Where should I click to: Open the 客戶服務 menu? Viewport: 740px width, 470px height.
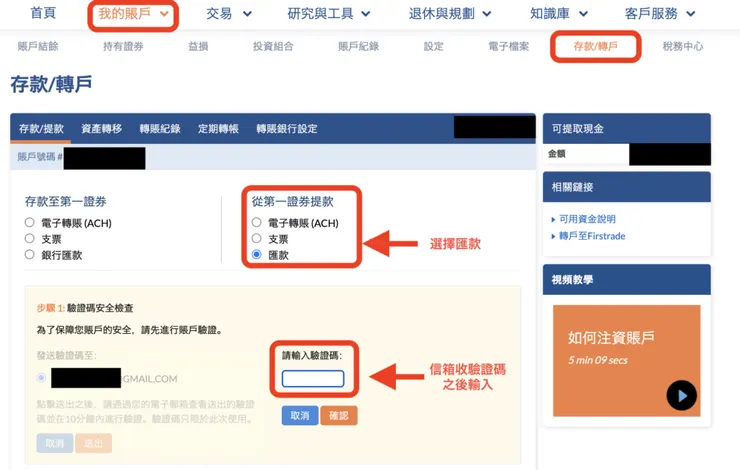coord(651,14)
